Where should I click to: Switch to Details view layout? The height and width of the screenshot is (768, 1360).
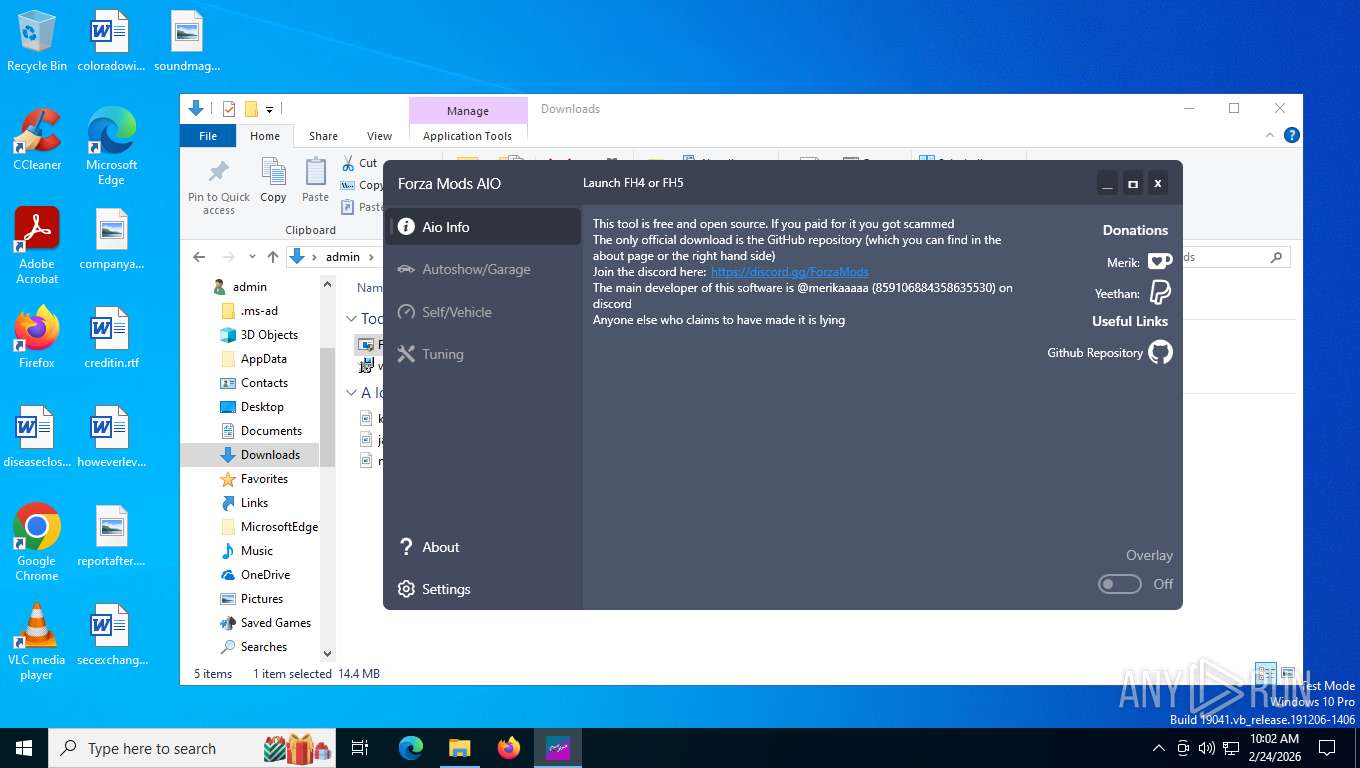point(1266,674)
